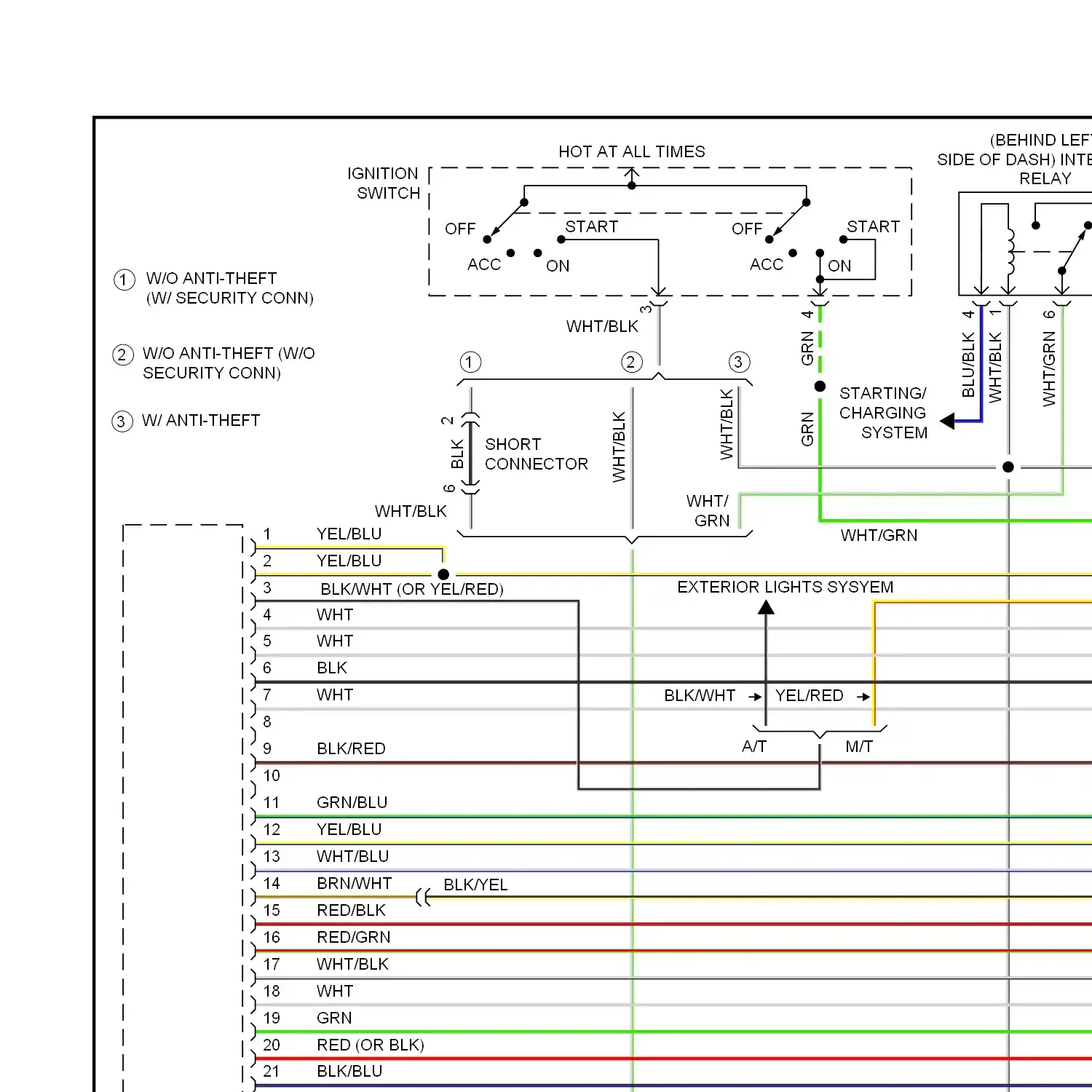
Task: Click pin 3 "BLK/WHT (OR YEL/RED)" label
Action: coord(412,589)
